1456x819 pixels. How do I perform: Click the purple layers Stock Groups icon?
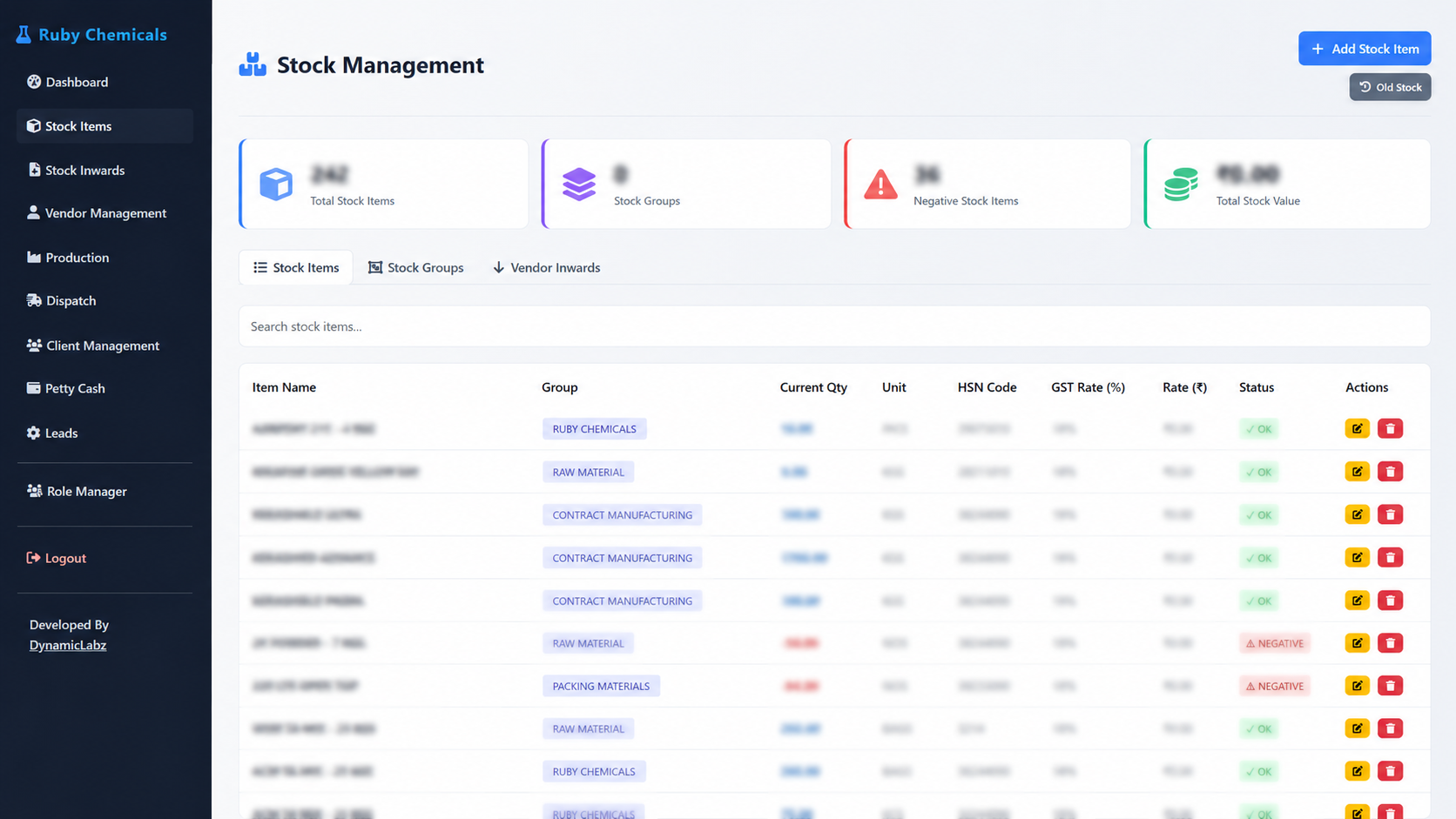click(579, 185)
